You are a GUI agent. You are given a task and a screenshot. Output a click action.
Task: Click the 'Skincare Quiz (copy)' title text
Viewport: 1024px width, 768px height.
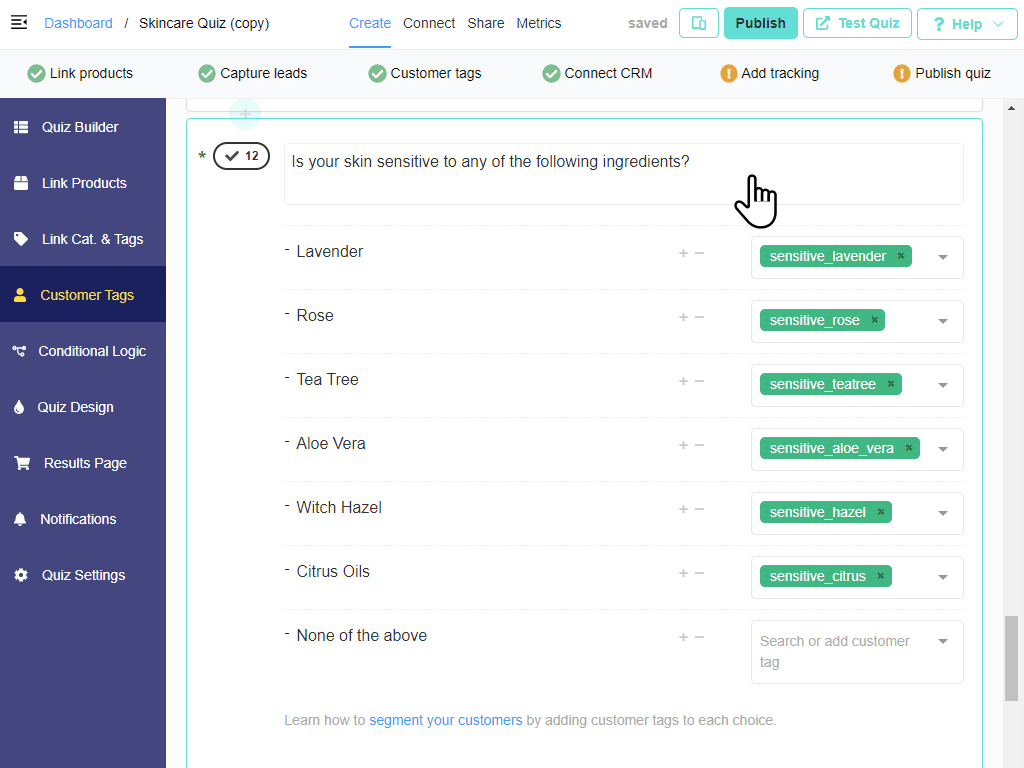[x=204, y=24]
